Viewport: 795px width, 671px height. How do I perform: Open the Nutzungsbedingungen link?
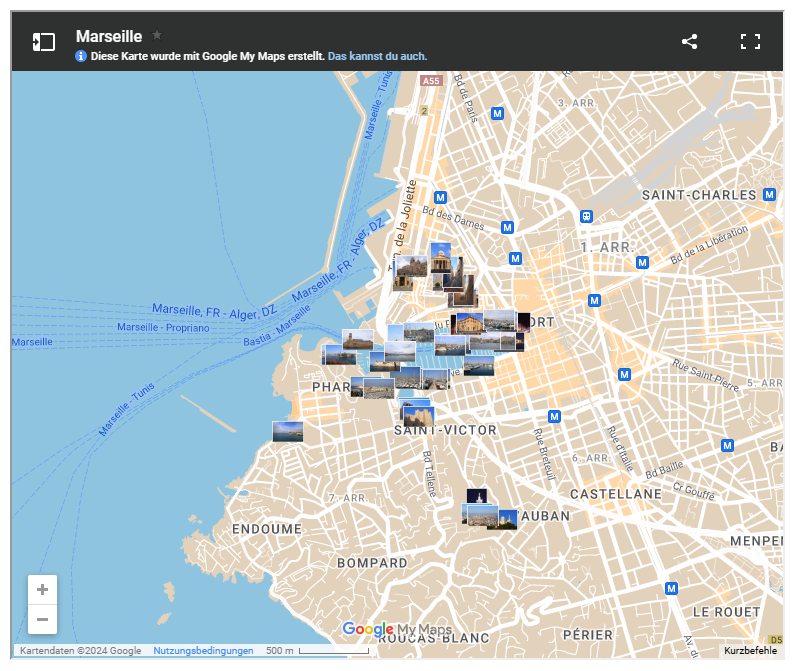(x=203, y=651)
